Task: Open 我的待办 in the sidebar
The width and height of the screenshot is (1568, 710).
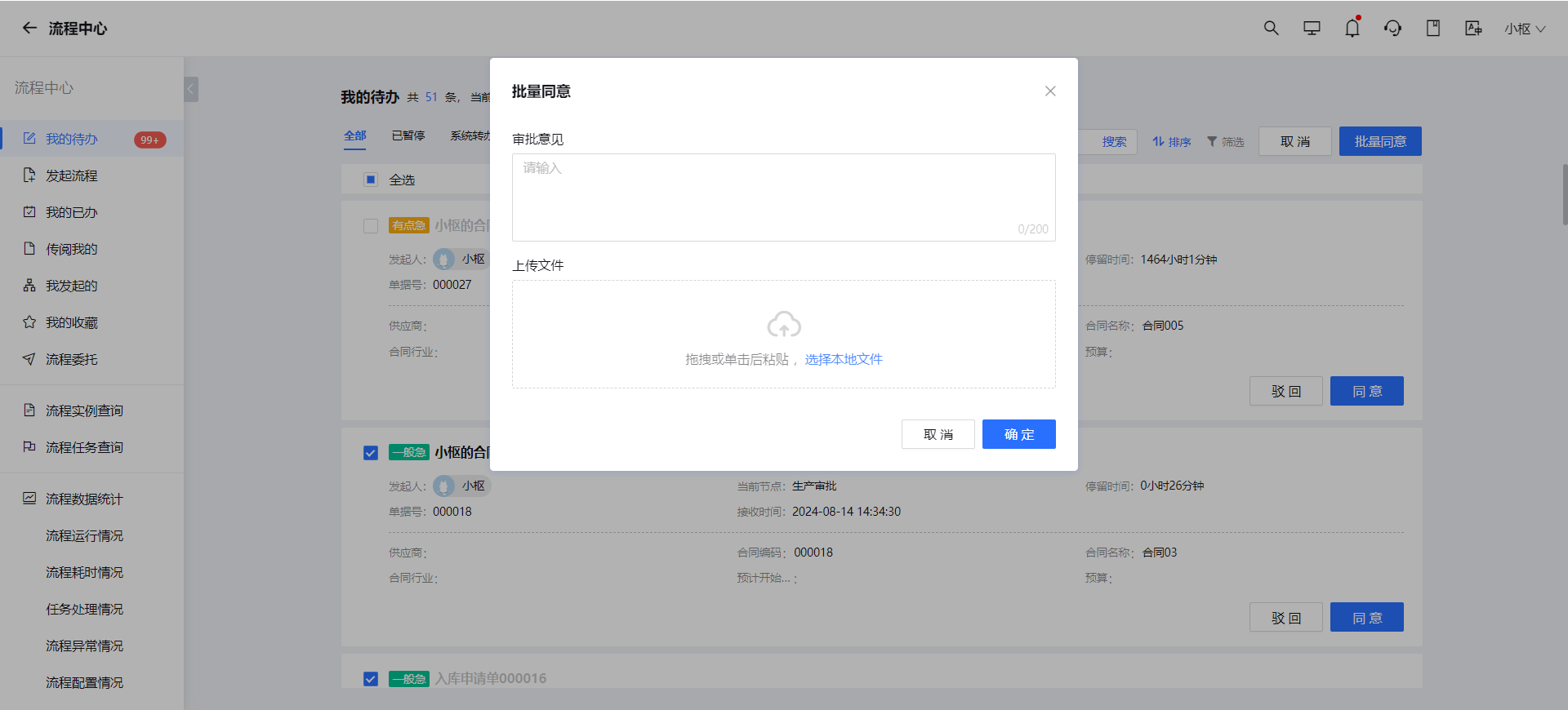Action: [91, 139]
